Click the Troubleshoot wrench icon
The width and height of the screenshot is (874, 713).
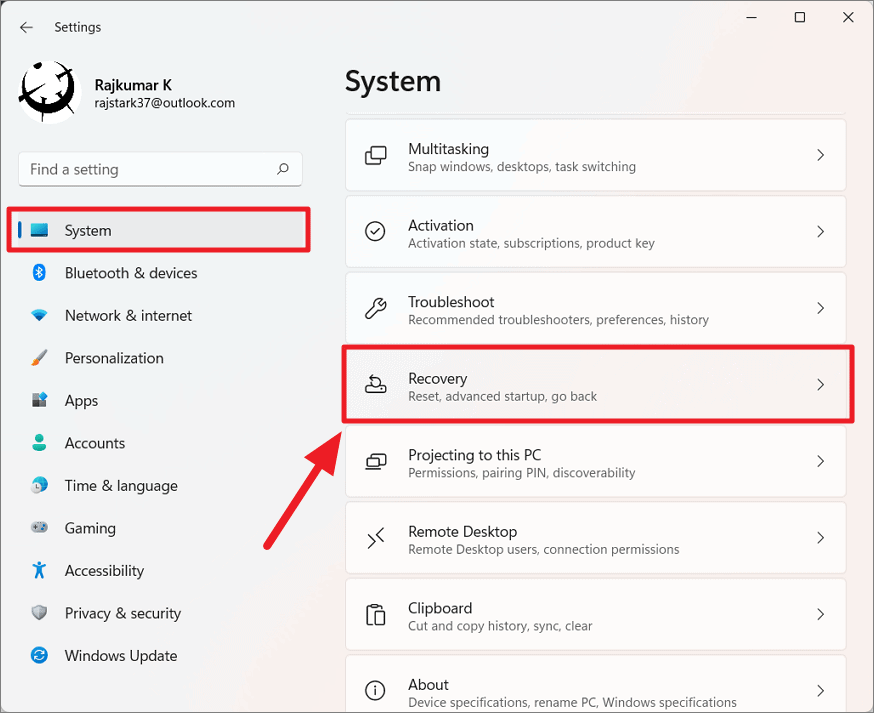[376, 308]
